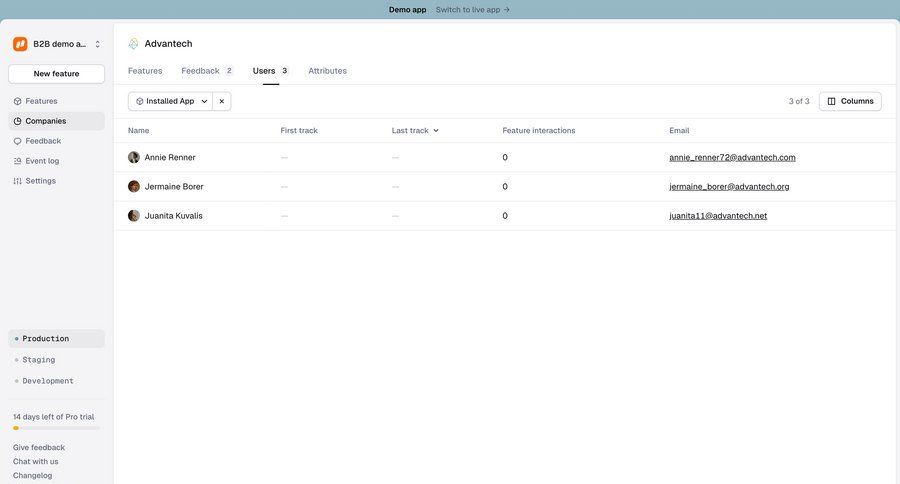The image size is (900, 484).
Task: Open the Annie Renner user row
Action: [x=506, y=157]
